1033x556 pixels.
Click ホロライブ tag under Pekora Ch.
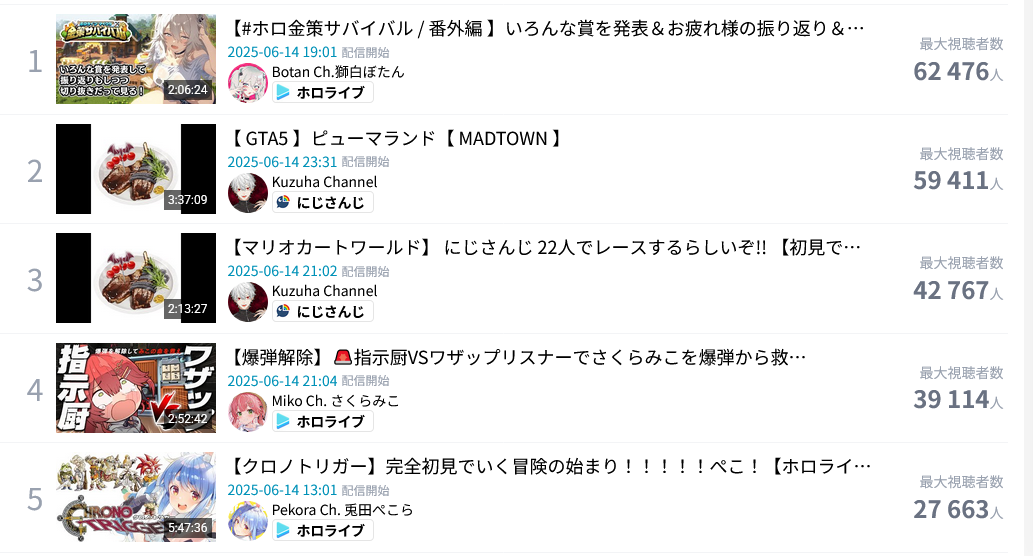323,530
